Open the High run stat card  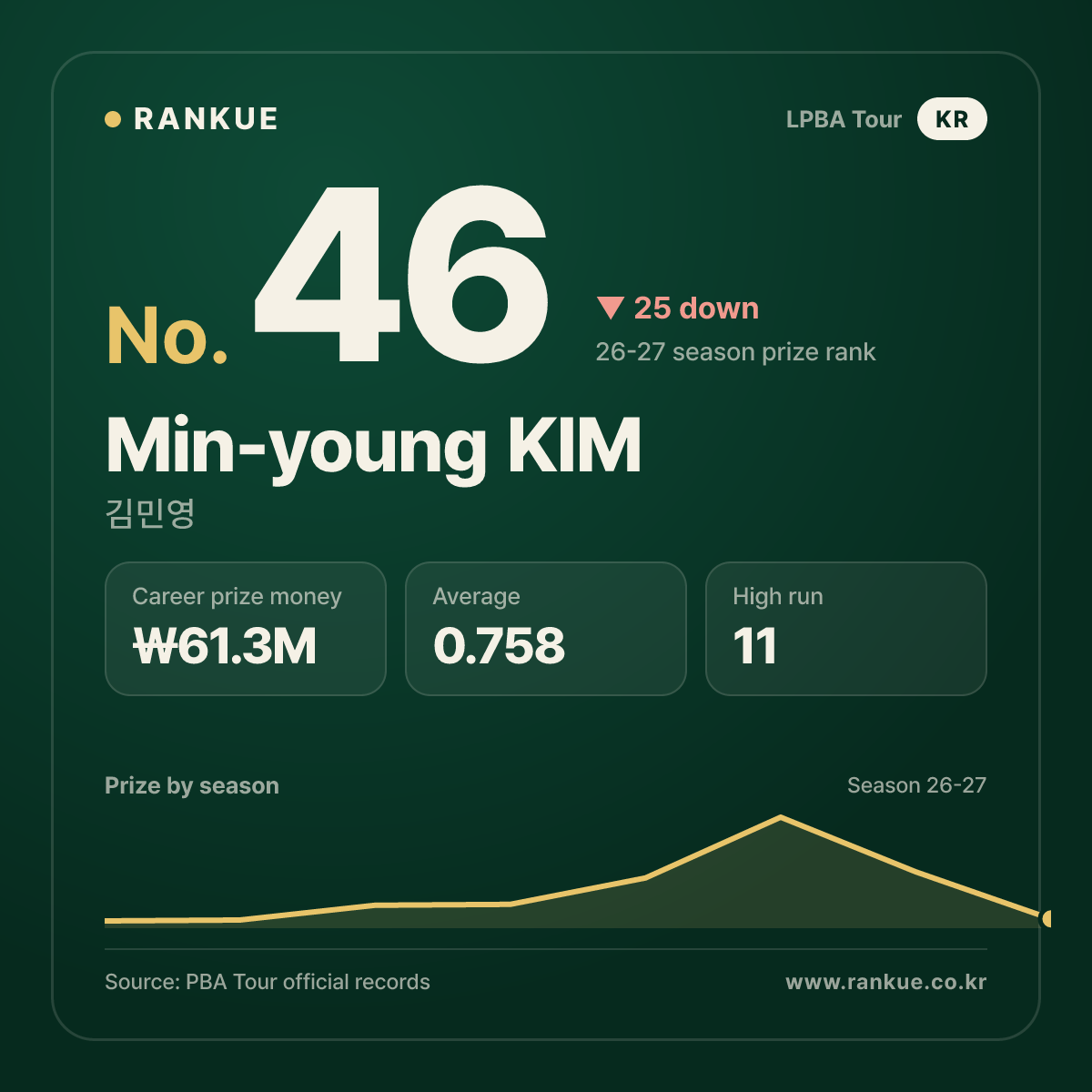846,629
